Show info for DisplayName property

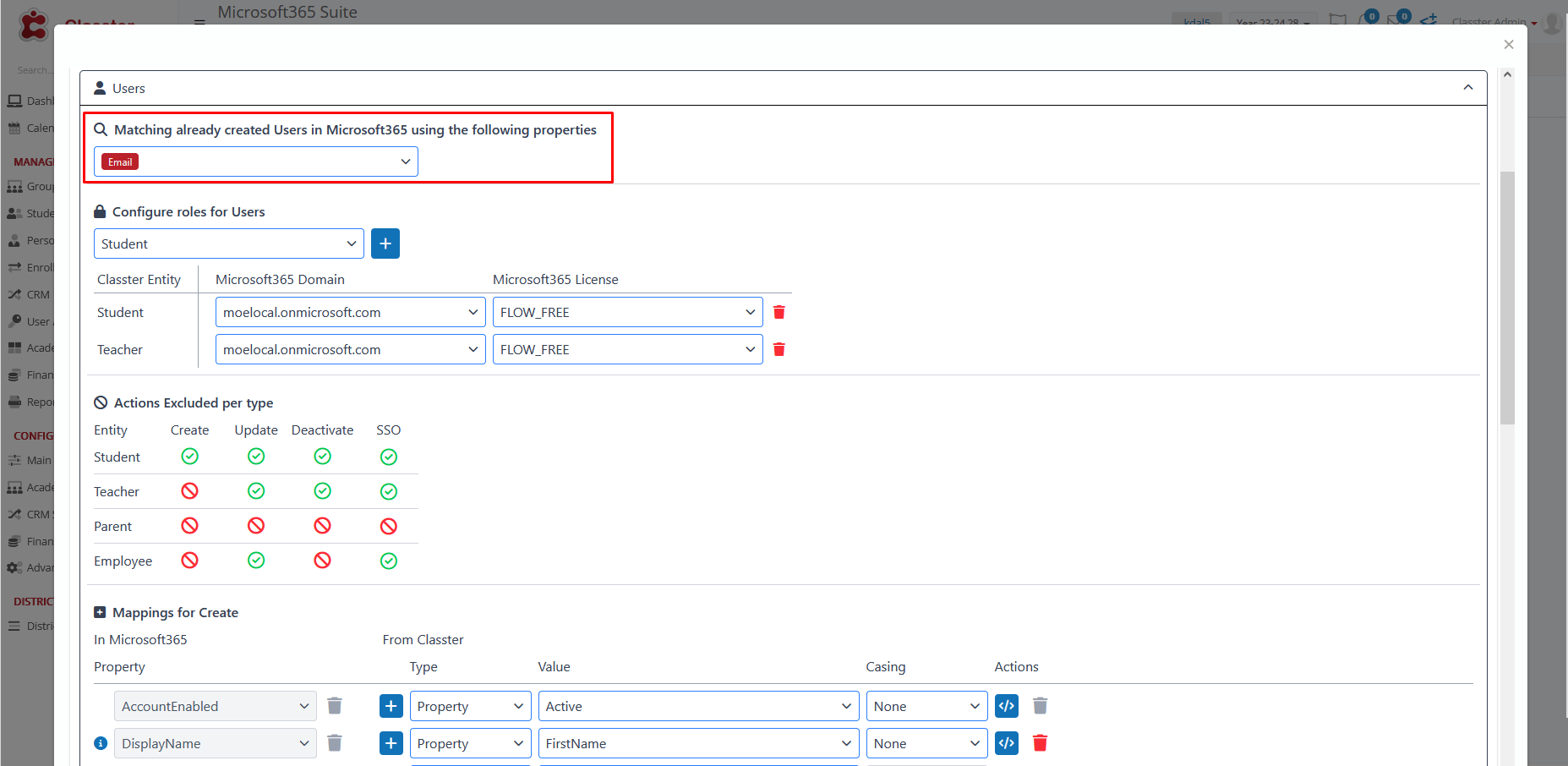click(x=101, y=743)
